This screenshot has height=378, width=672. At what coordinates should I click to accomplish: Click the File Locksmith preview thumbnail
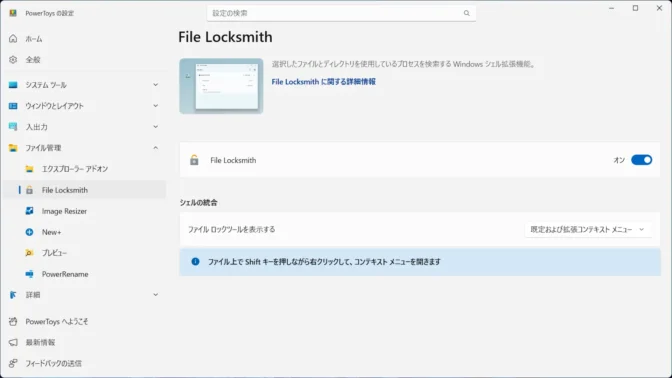point(221,86)
